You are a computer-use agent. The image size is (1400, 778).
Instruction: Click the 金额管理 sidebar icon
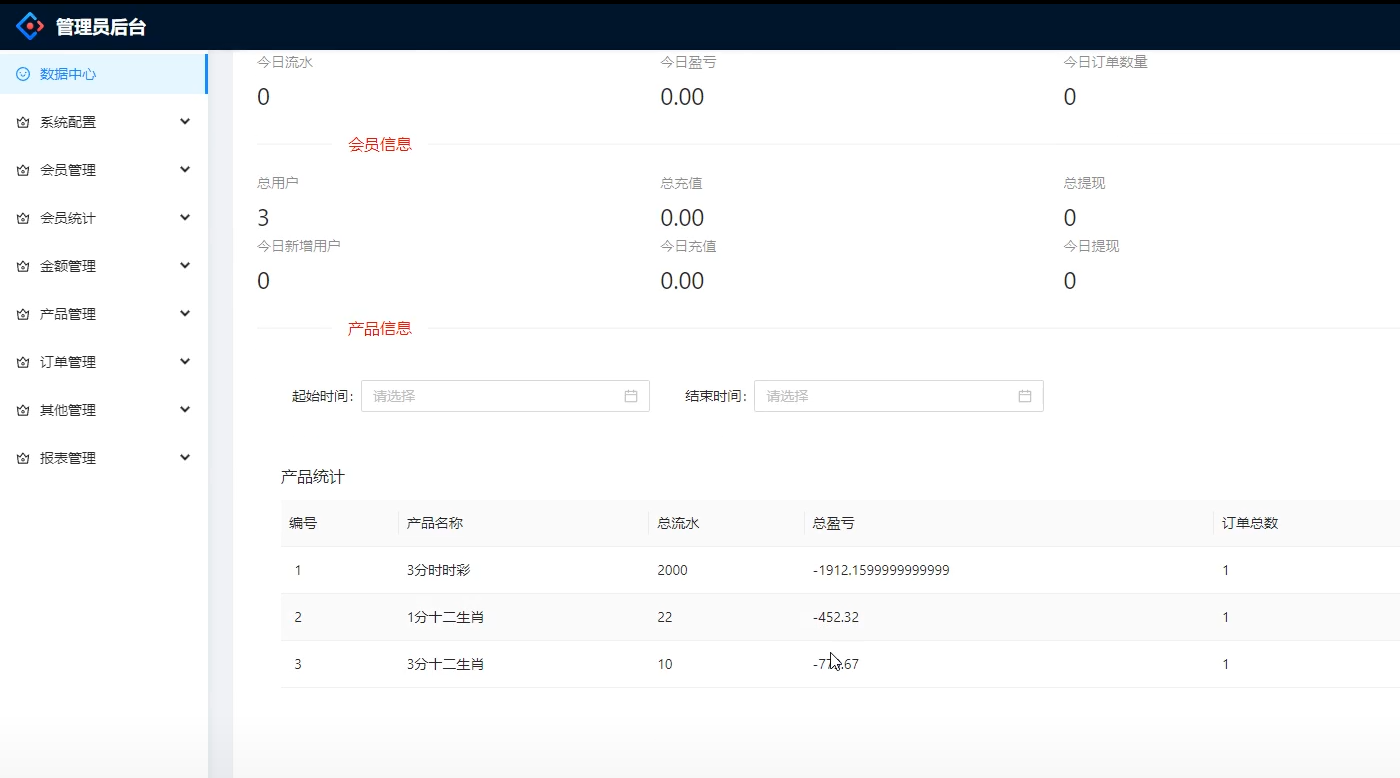(x=22, y=265)
